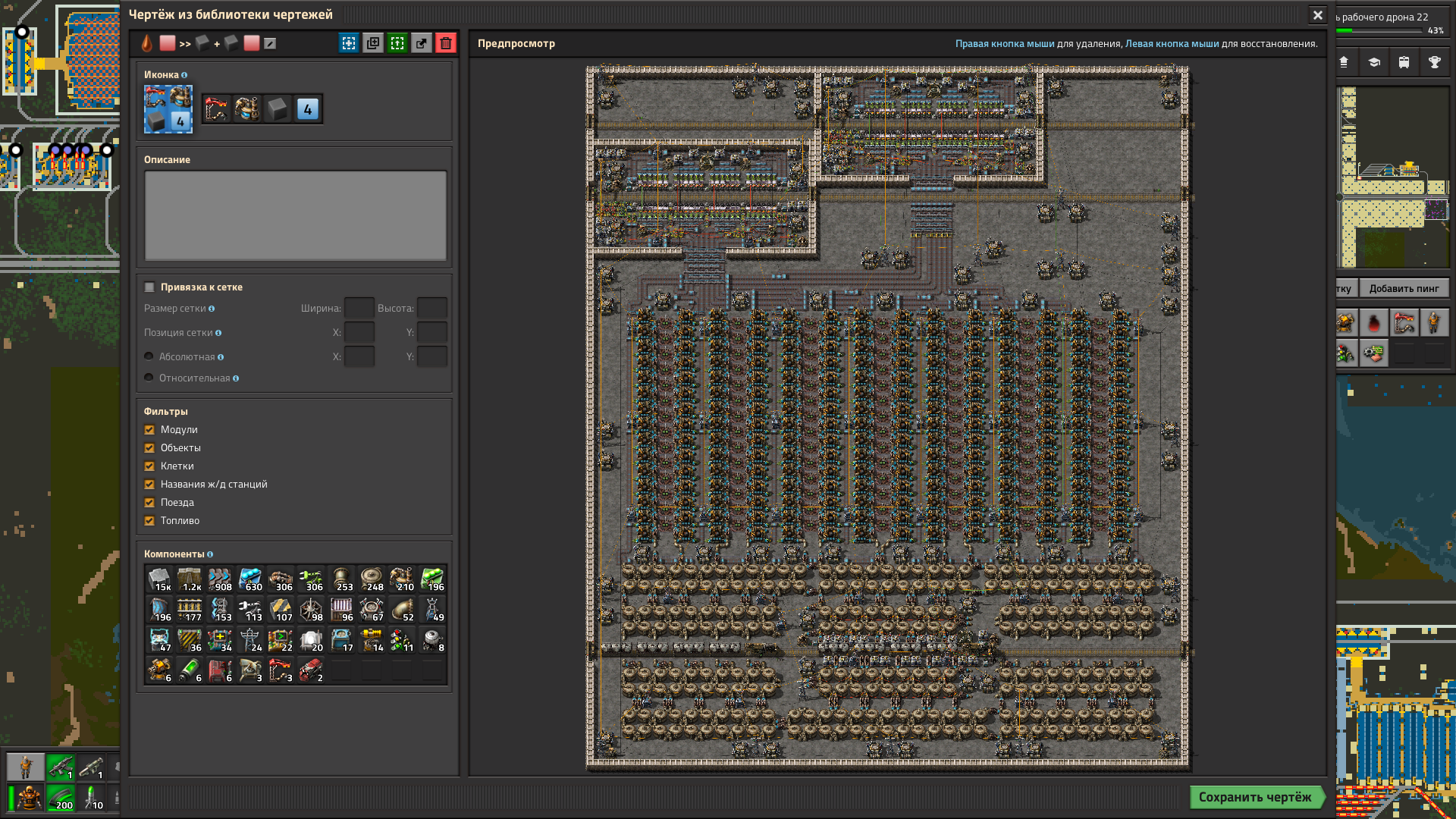Viewport: 1456px width, 819px height.
Task: Click the green dashed-frame upload icon
Action: tap(397, 43)
